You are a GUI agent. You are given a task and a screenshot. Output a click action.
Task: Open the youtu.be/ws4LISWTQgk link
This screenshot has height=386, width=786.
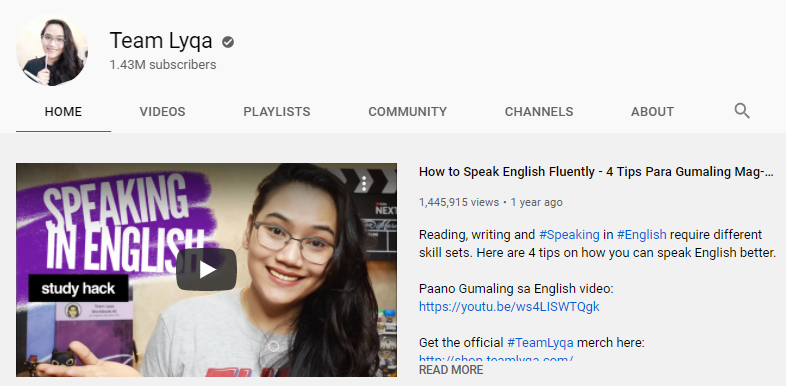(x=509, y=306)
